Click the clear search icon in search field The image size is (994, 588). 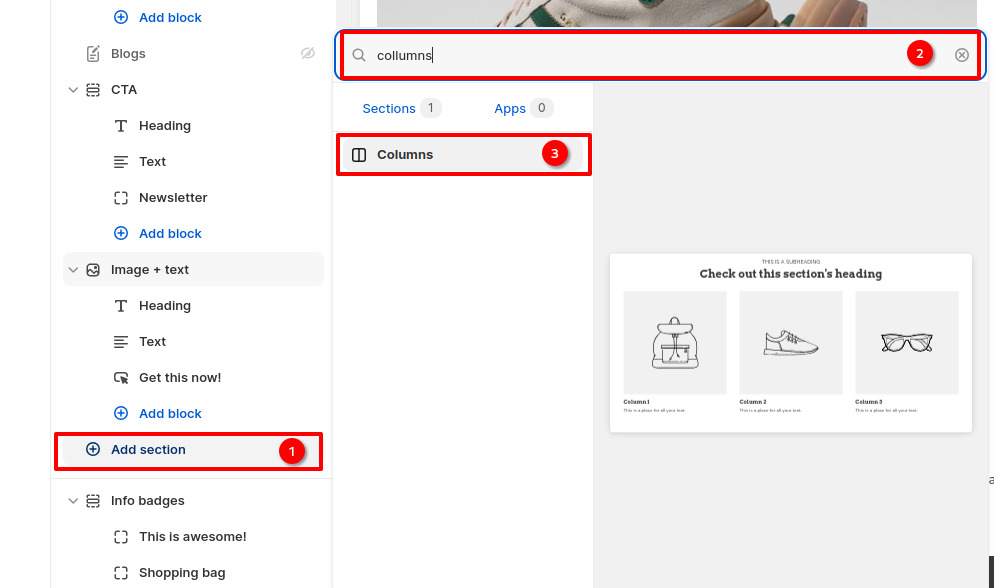pyautogui.click(x=961, y=55)
